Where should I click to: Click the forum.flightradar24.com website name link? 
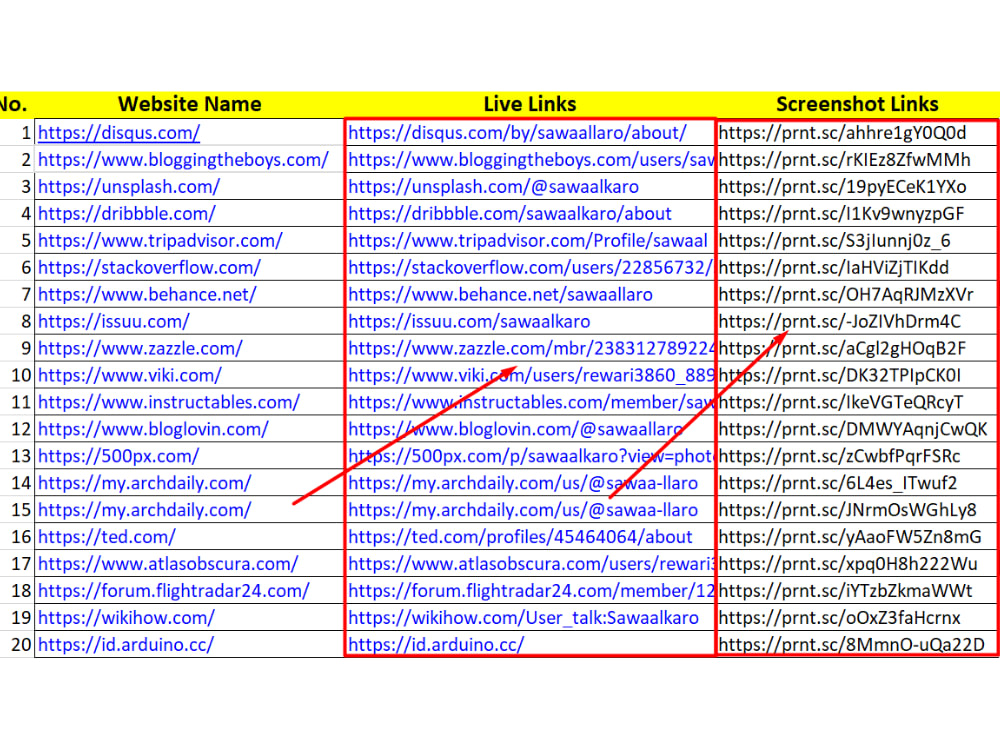[173, 591]
